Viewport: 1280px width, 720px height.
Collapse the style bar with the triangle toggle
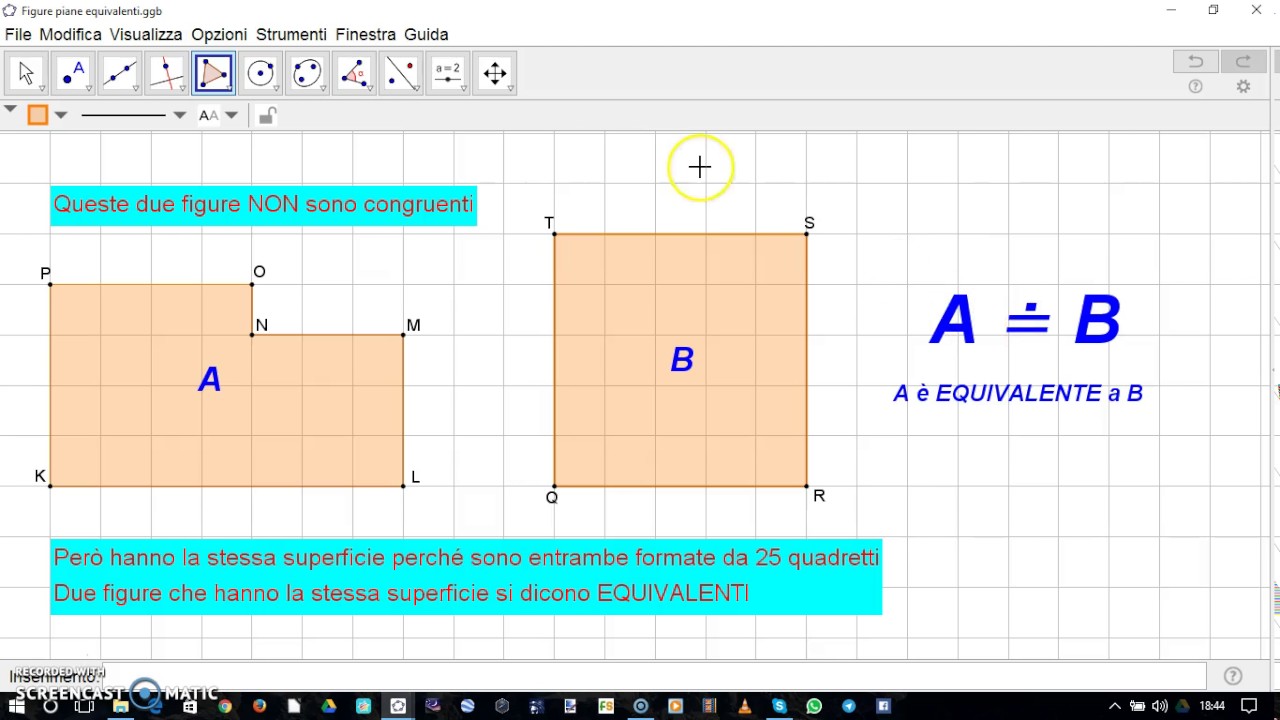point(9,108)
